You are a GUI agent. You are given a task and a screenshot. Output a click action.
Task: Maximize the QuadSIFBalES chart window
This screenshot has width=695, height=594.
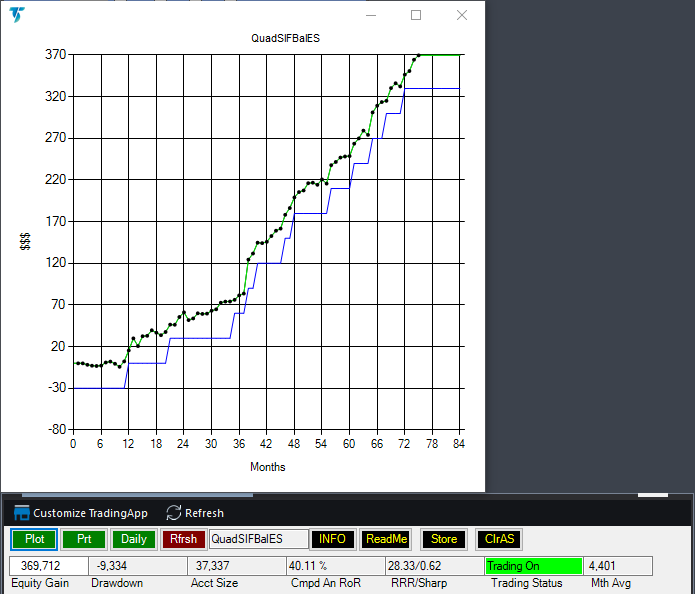pyautogui.click(x=416, y=15)
